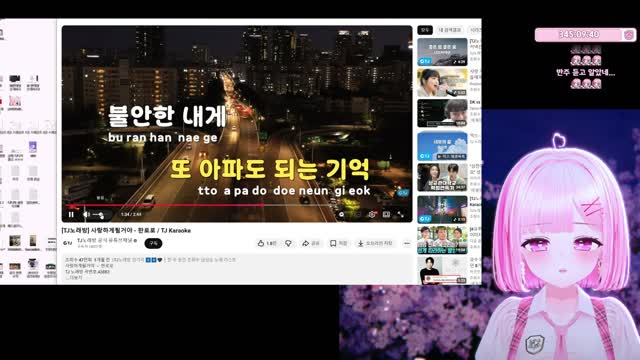Save the video with the 저장 bookmark button
Screen dimensions: 640x360
tap(338, 243)
